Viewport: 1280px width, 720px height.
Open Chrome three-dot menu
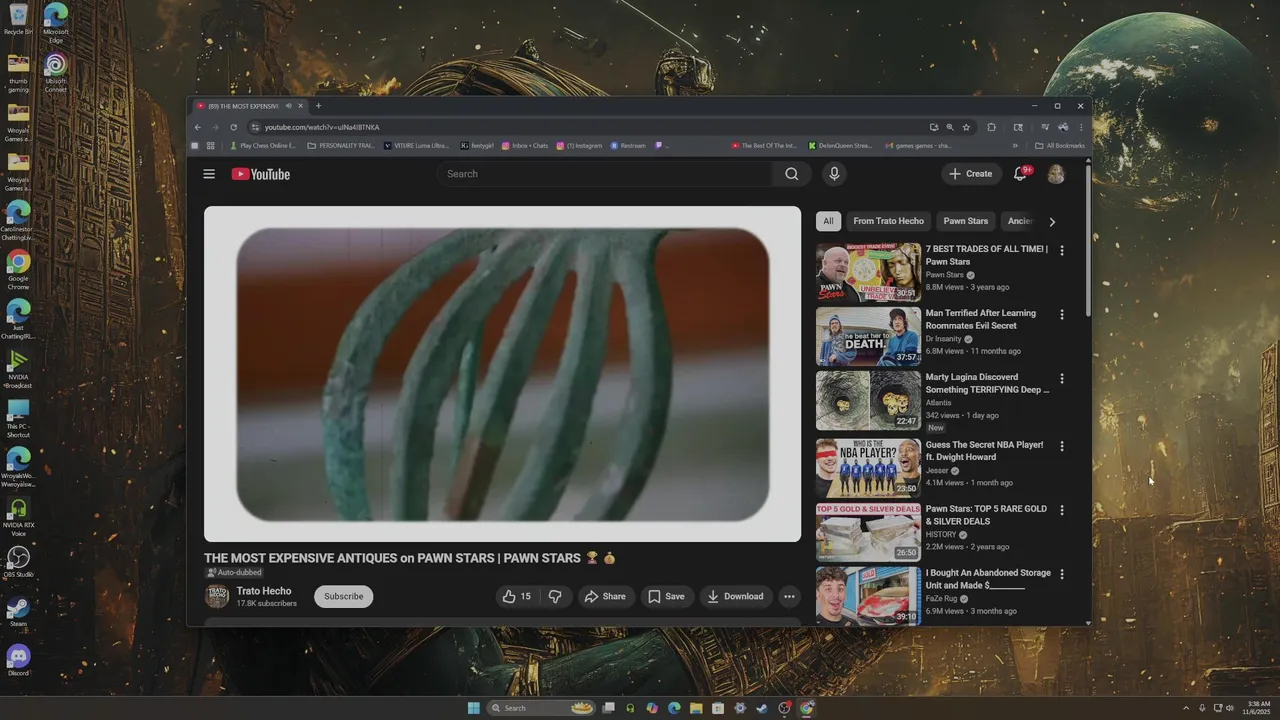click(1080, 127)
